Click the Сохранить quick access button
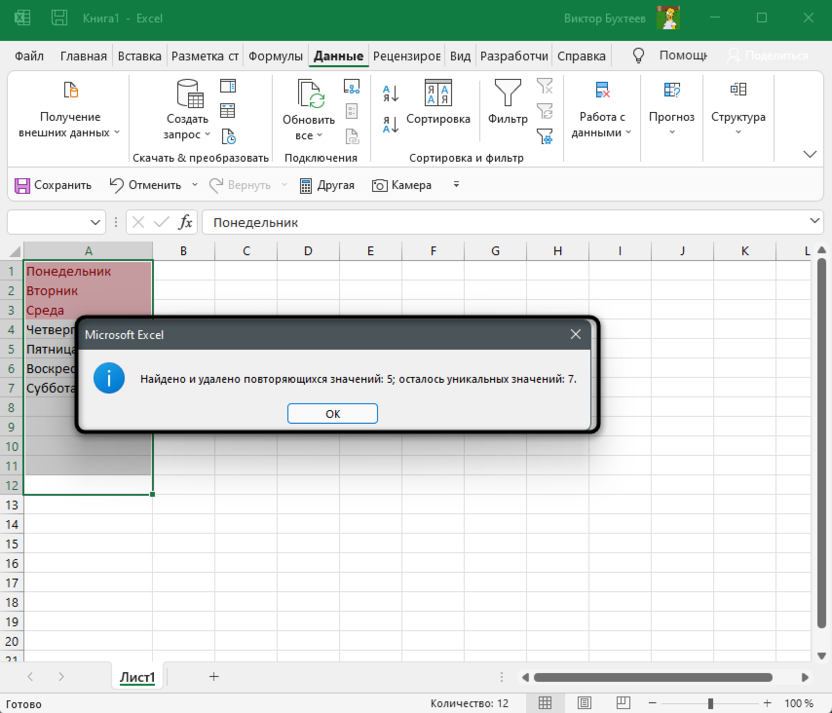Viewport: 832px width, 713px height. point(53,185)
